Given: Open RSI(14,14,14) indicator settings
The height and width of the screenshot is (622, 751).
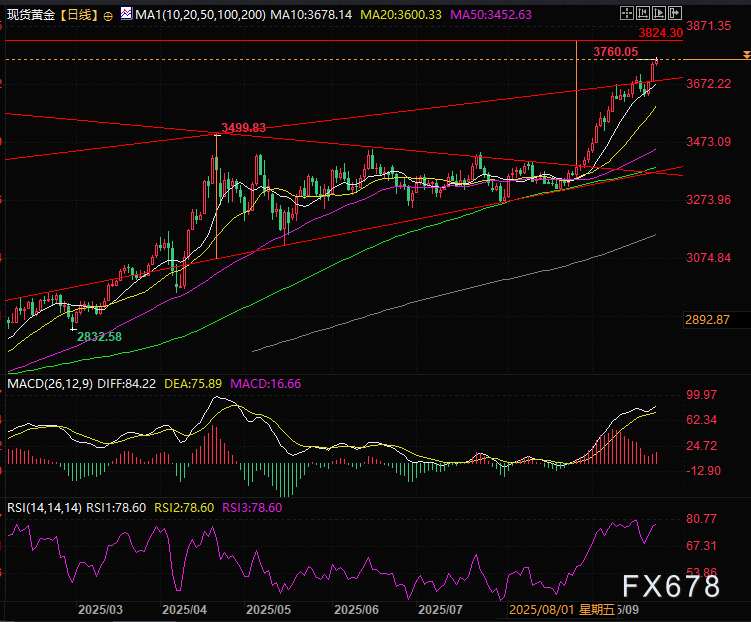Looking at the screenshot, I should (42, 507).
